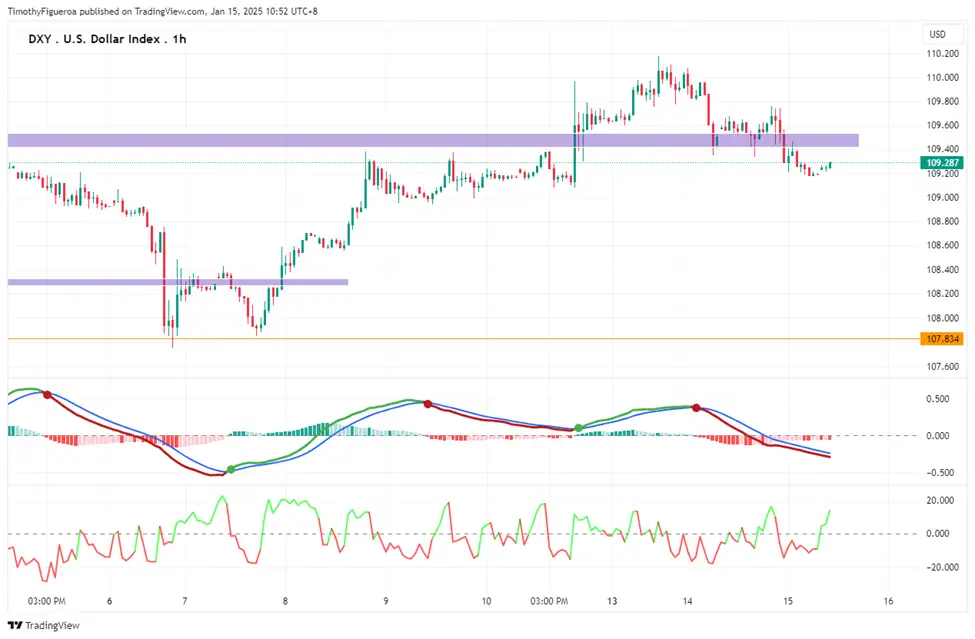Click the 03:00 PM label before date 6
975x639 pixels.
(x=47, y=601)
